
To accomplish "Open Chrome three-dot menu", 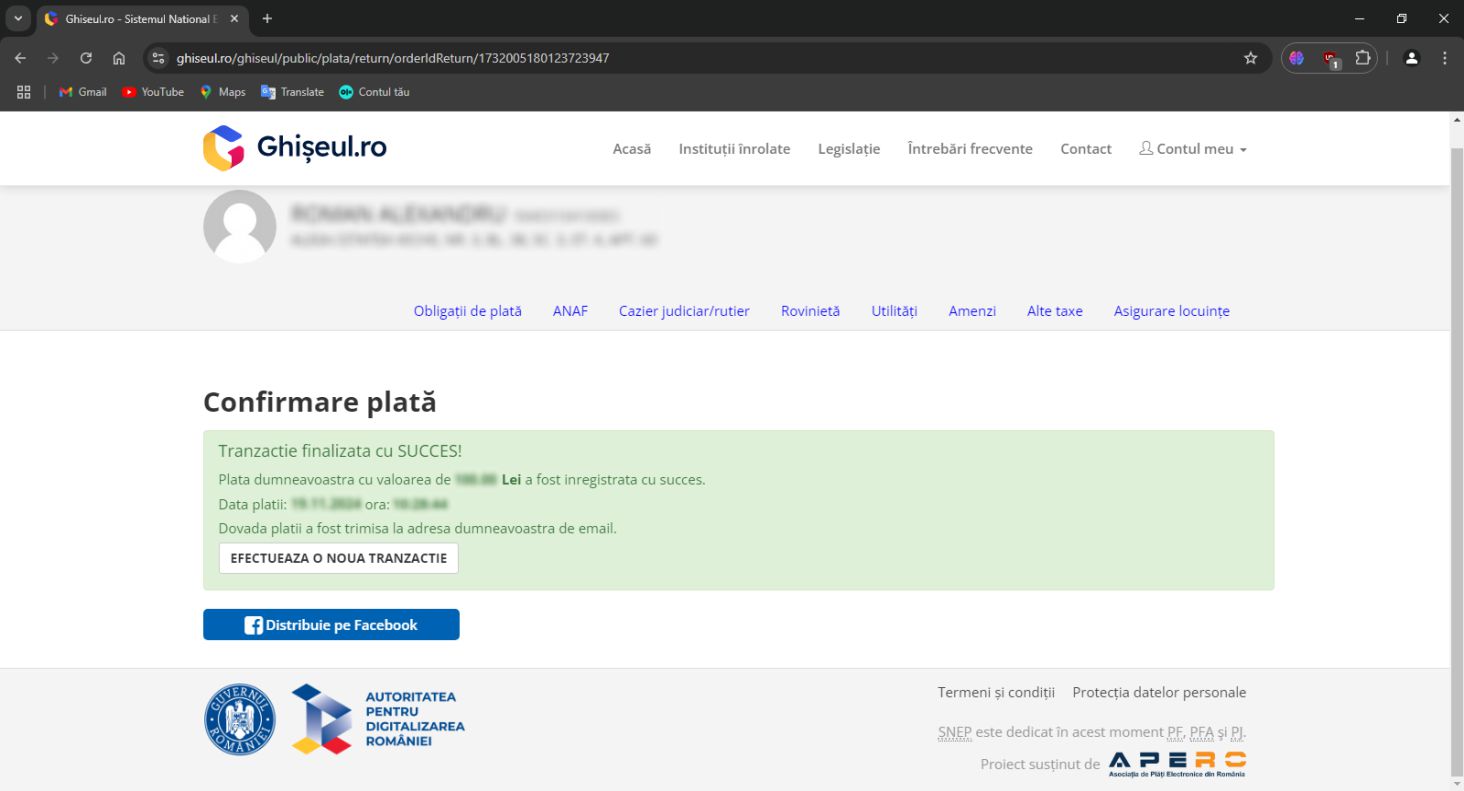I will tap(1444, 58).
